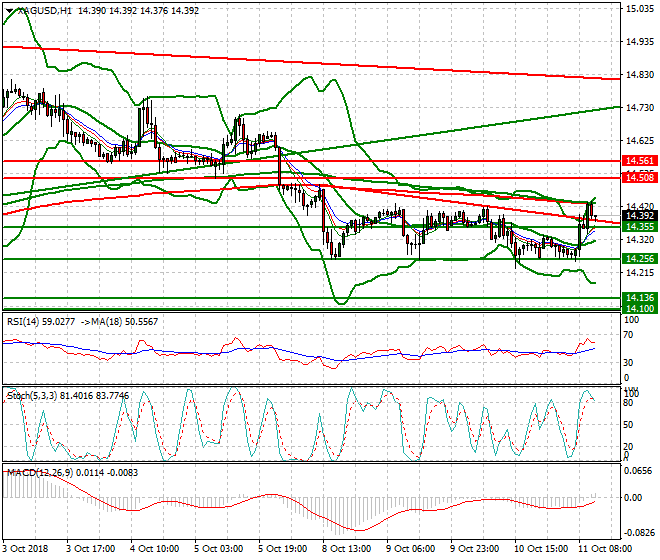Screen dimensions: 660x560
Task: Click the 14.100 green level label
Action: 640,308
